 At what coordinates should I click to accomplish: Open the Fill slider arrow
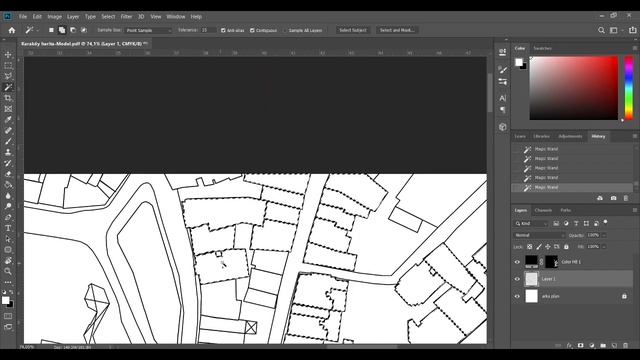point(604,247)
